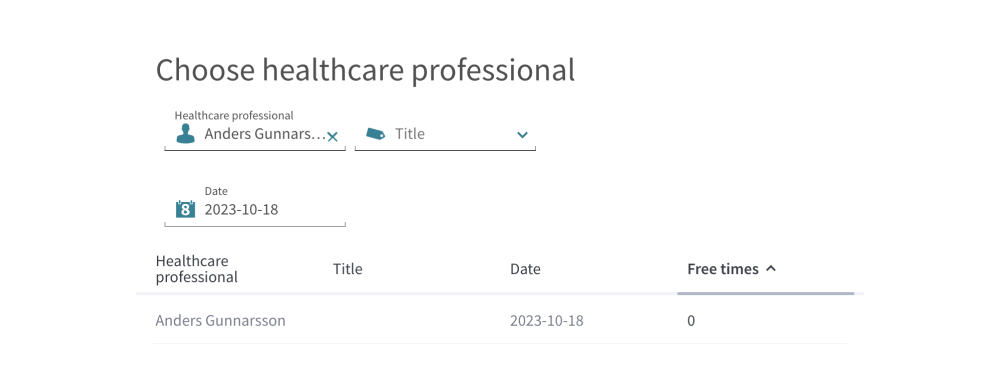Click the Healthcare professional input field
Image resolution: width=1000 pixels, height=373 pixels.
click(255, 131)
